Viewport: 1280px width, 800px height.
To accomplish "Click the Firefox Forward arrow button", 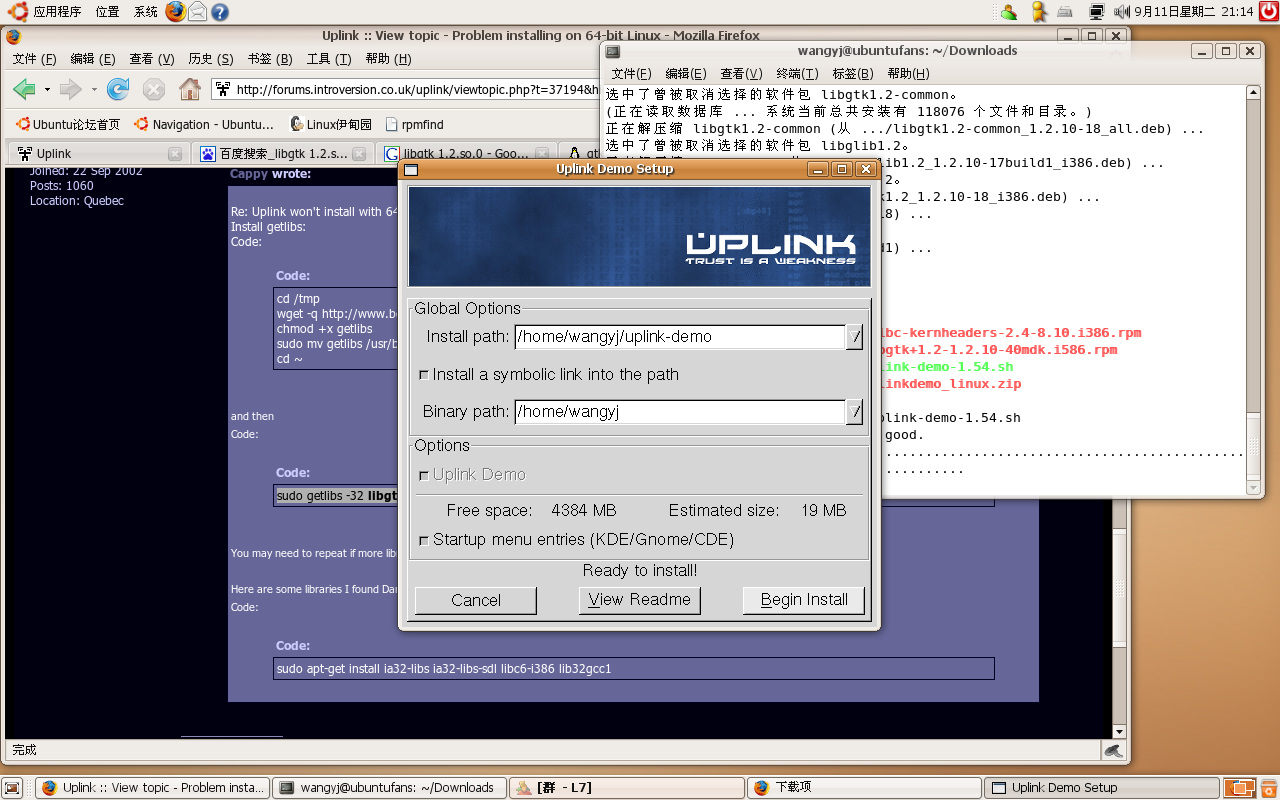I will [x=70, y=90].
